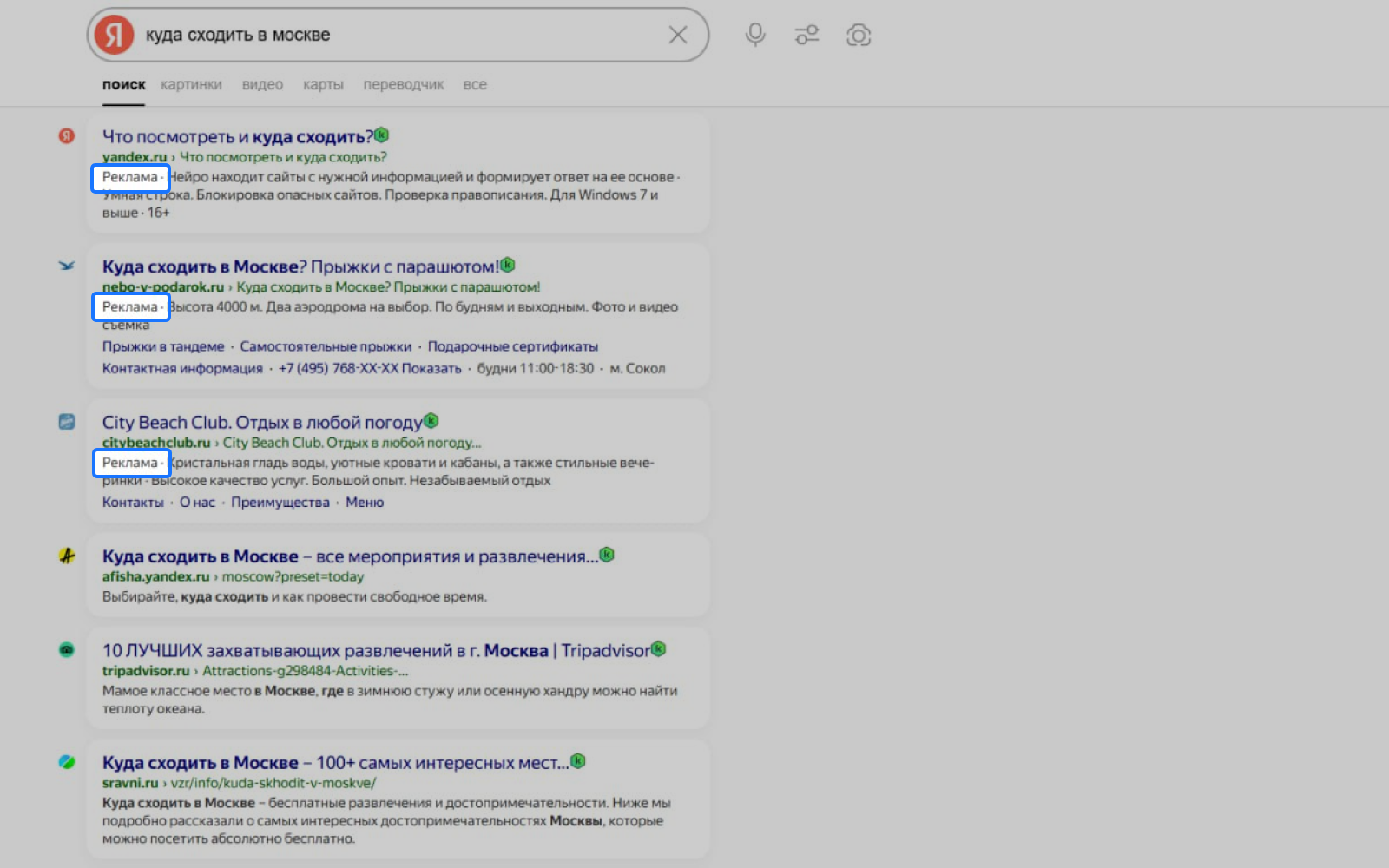Open image search camera icon
This screenshot has height=868, width=1389.
pyautogui.click(x=858, y=35)
